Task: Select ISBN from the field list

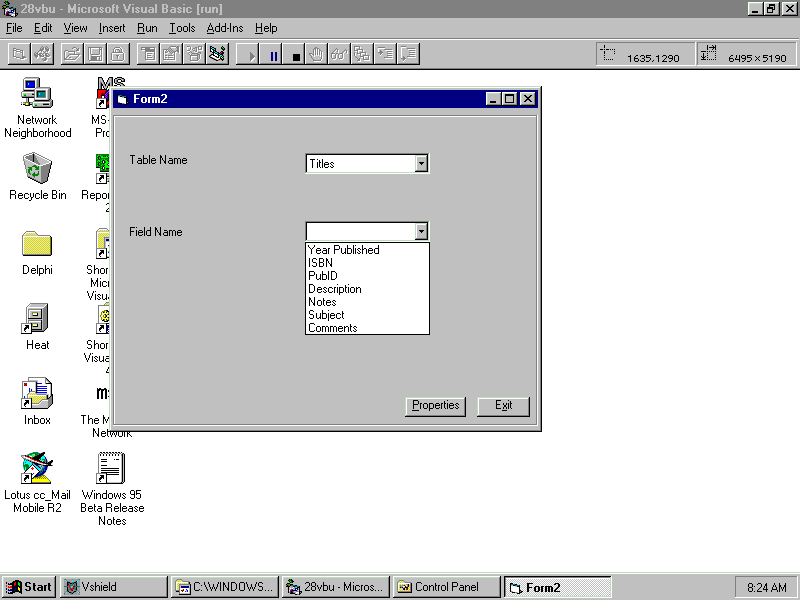Action: [320, 263]
